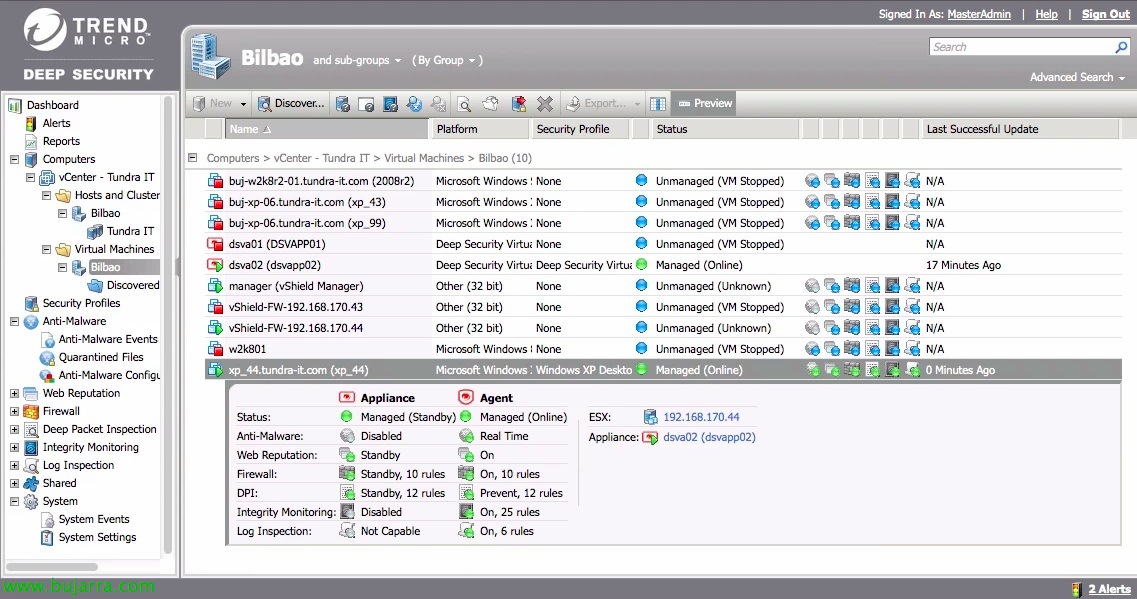1137x599 pixels.
Task: Click the MasterAdmin account link
Action: coord(979,15)
